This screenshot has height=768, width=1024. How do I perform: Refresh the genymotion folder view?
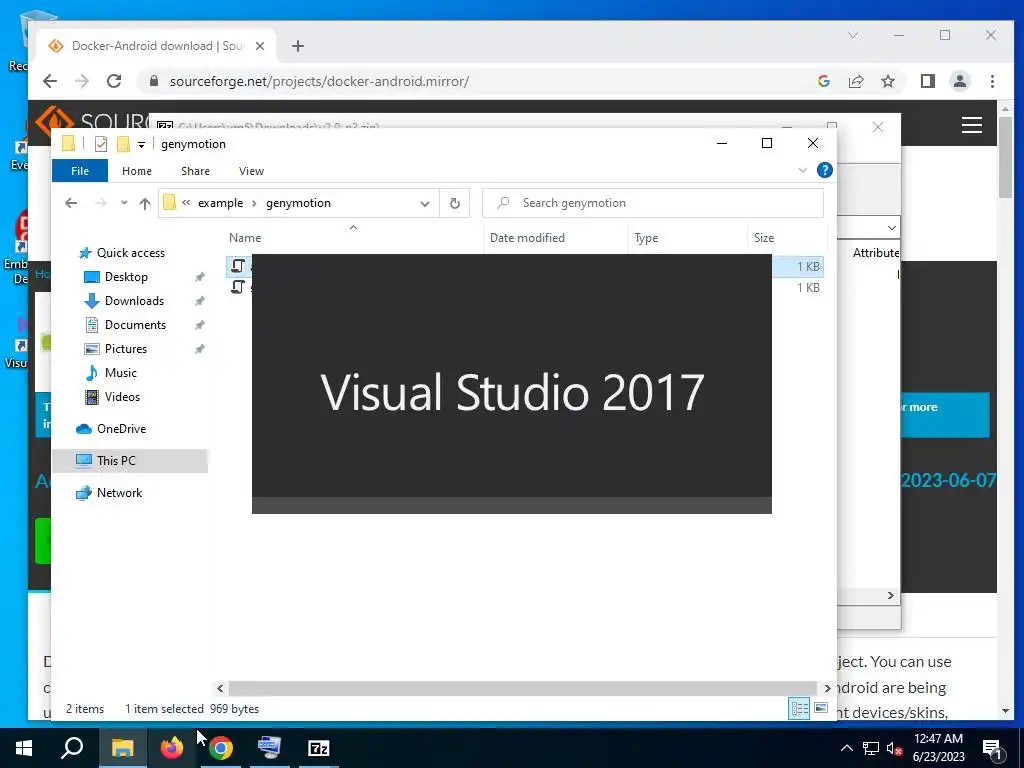coord(455,204)
